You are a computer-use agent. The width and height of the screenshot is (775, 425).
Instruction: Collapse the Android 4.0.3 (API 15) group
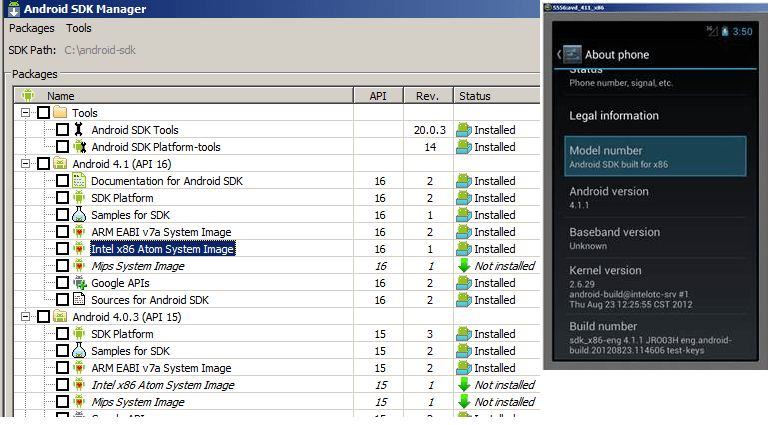coord(26,317)
